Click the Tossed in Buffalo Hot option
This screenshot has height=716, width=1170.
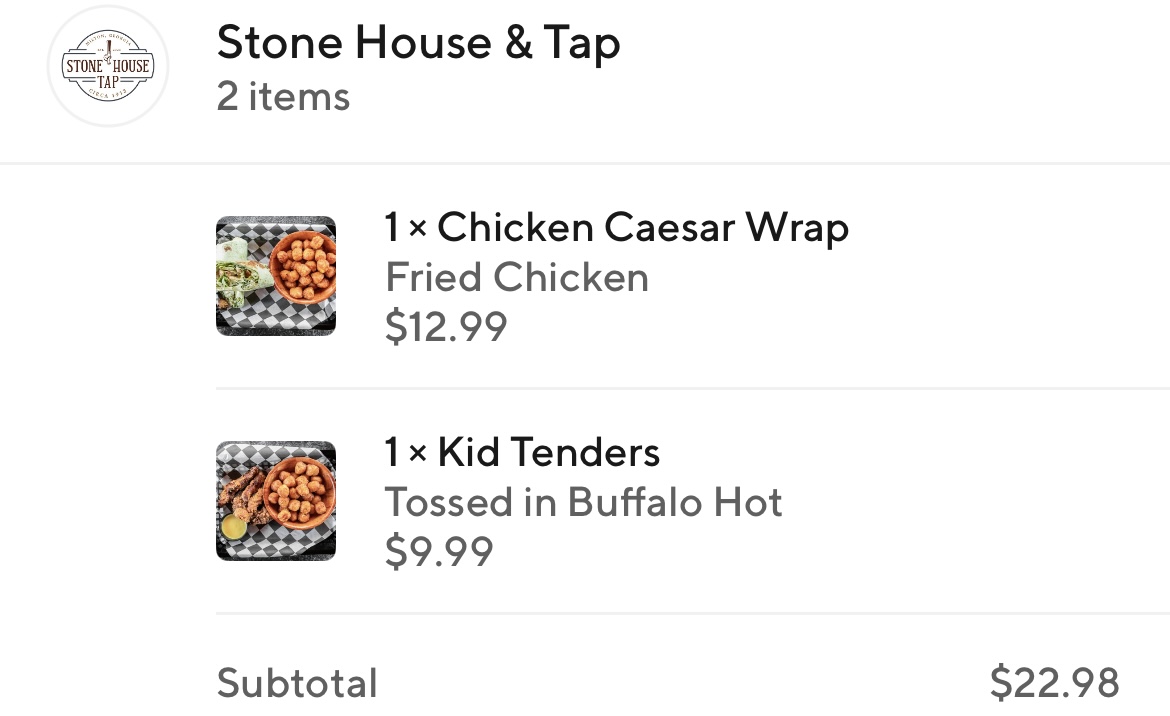pyautogui.click(x=583, y=502)
